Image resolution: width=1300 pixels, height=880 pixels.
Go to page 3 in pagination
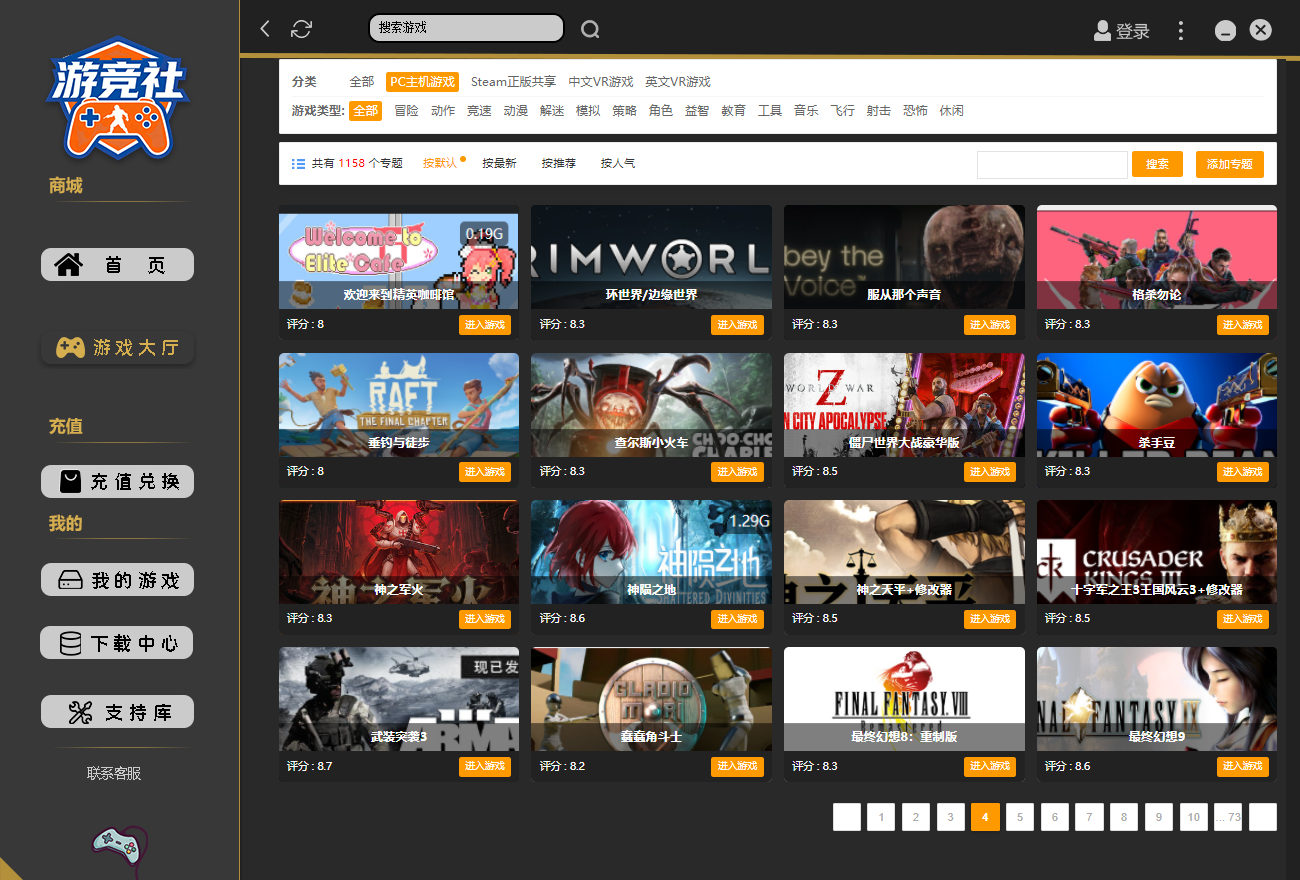coord(950,817)
